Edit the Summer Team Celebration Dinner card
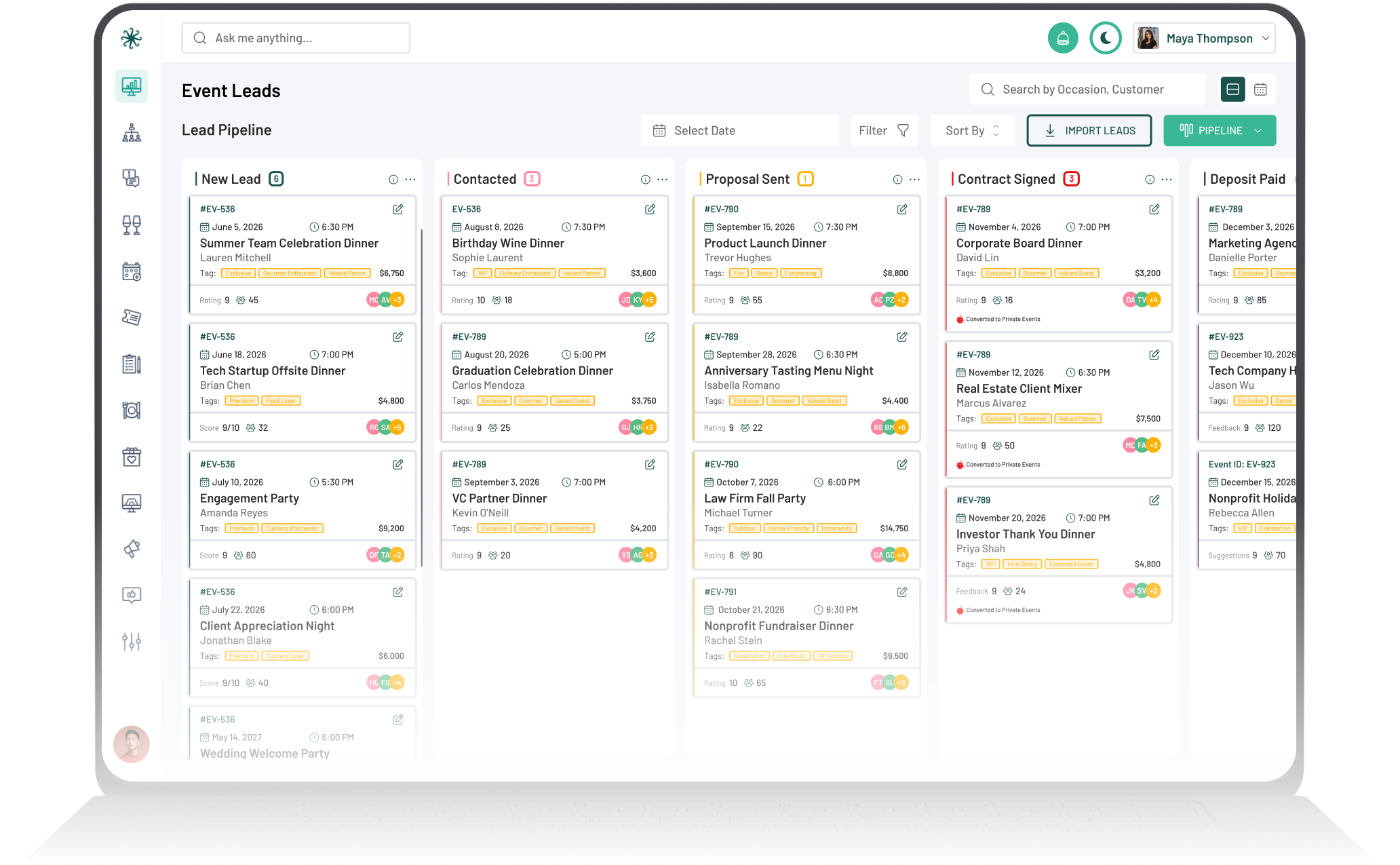Screen dimensions: 1400x865 [x=398, y=210]
